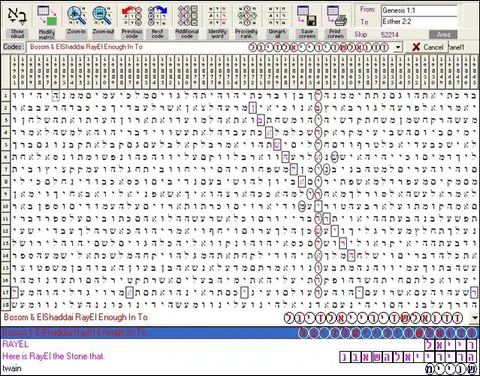This screenshot has height=376, width=480.
Task: Click the matrix row number 9 header
Action: [6, 194]
